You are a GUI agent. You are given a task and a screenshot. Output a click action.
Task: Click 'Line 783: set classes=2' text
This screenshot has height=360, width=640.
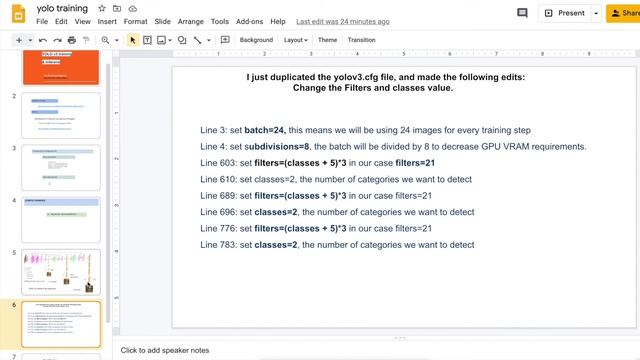[x=337, y=244]
